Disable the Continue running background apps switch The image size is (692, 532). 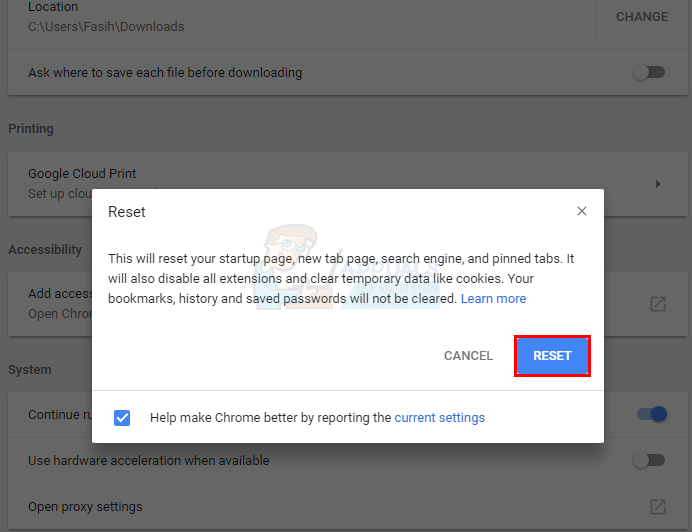[654, 414]
